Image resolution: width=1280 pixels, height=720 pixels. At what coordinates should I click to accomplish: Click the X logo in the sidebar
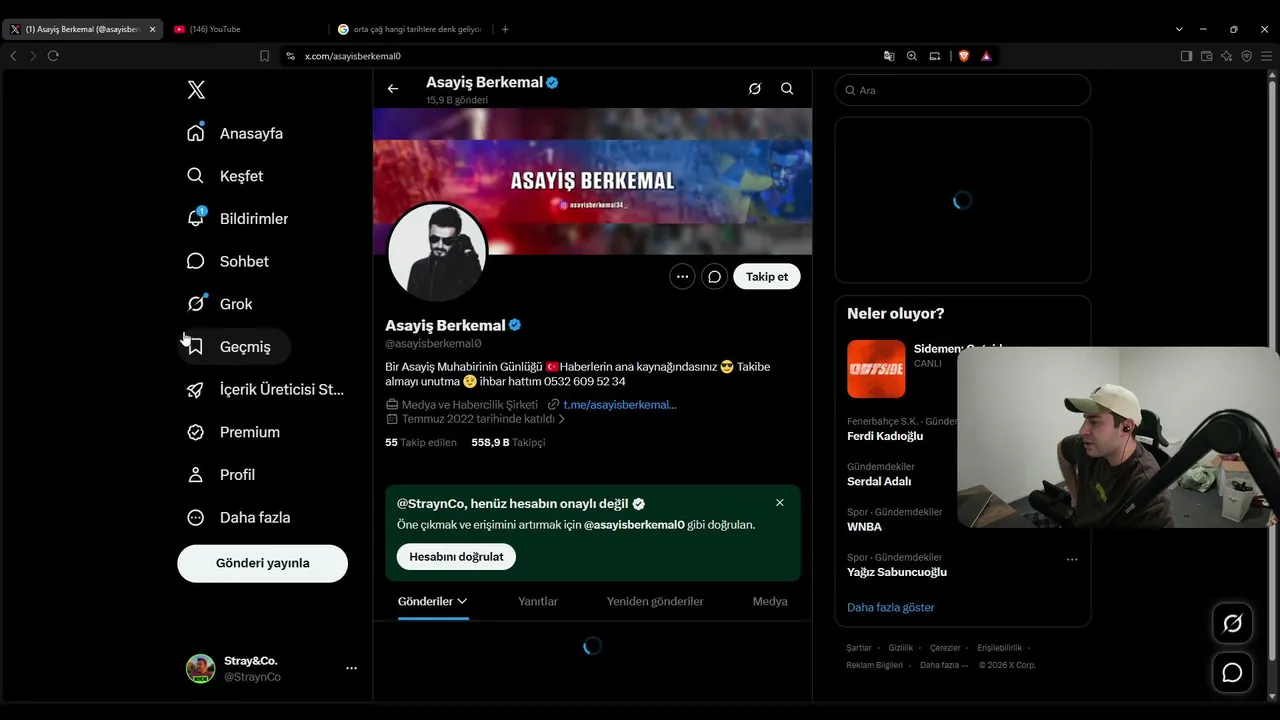point(196,90)
